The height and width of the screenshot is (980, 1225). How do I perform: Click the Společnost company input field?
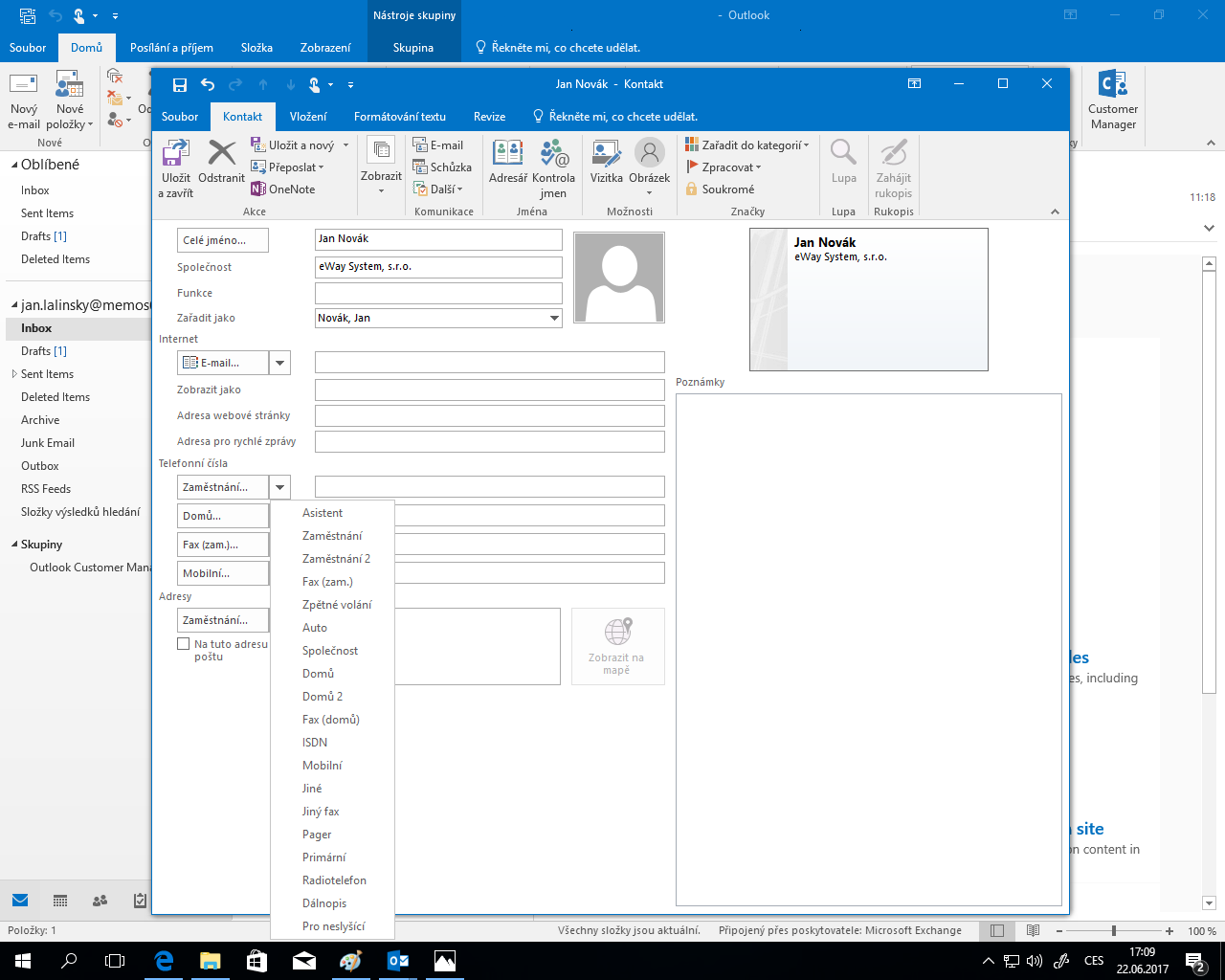[438, 267]
